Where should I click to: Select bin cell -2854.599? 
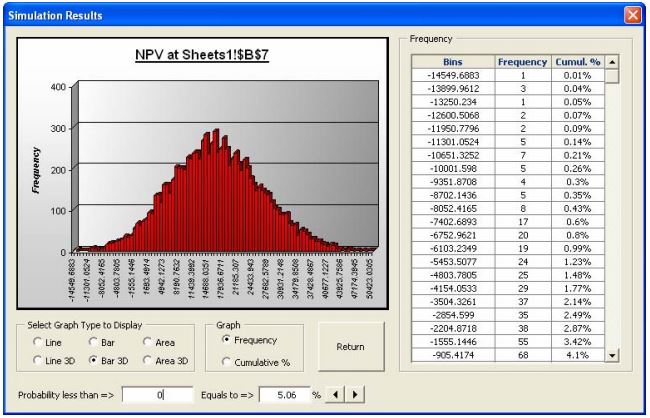[x=453, y=315]
